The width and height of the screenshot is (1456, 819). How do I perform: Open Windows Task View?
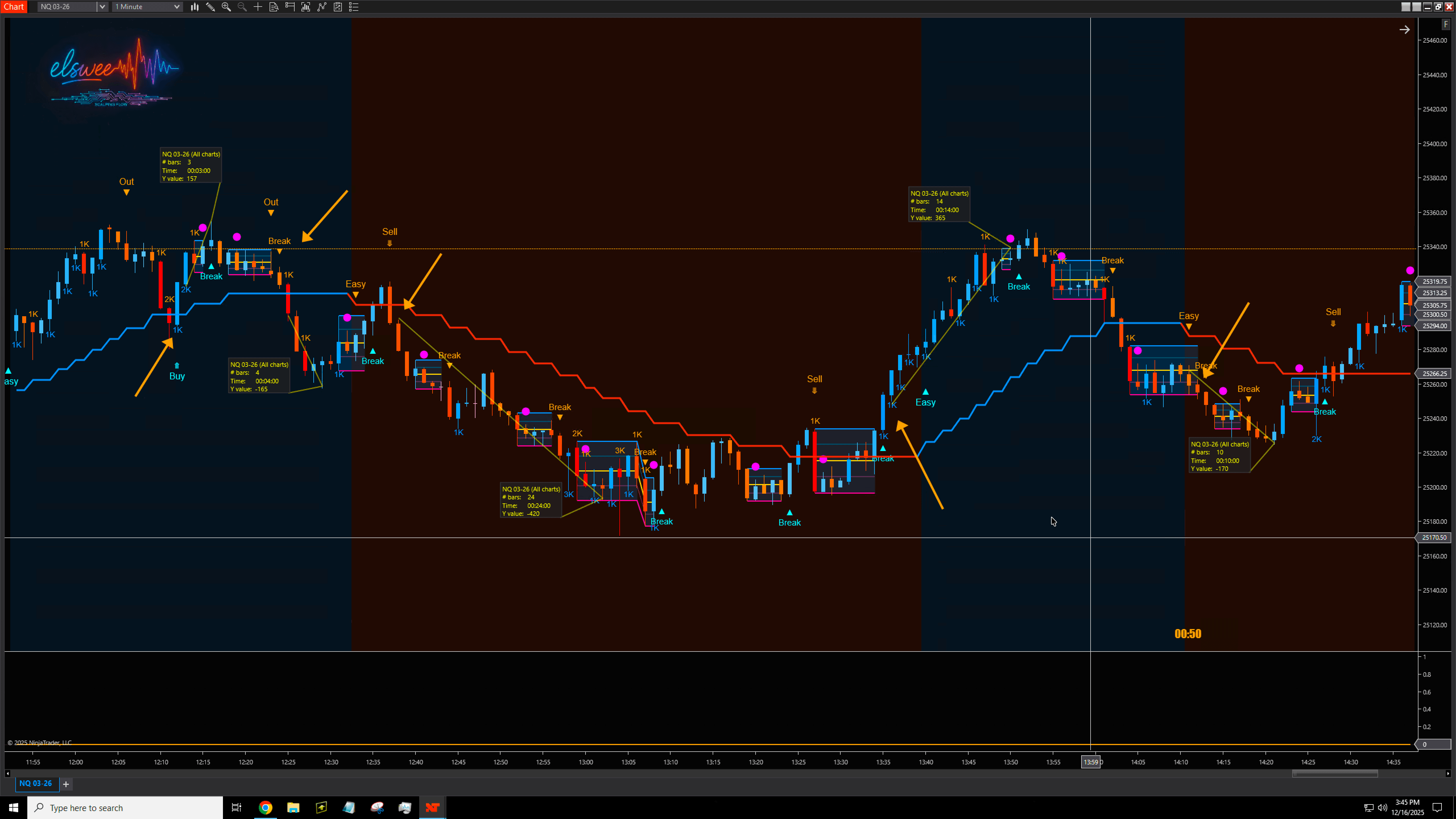(237, 808)
